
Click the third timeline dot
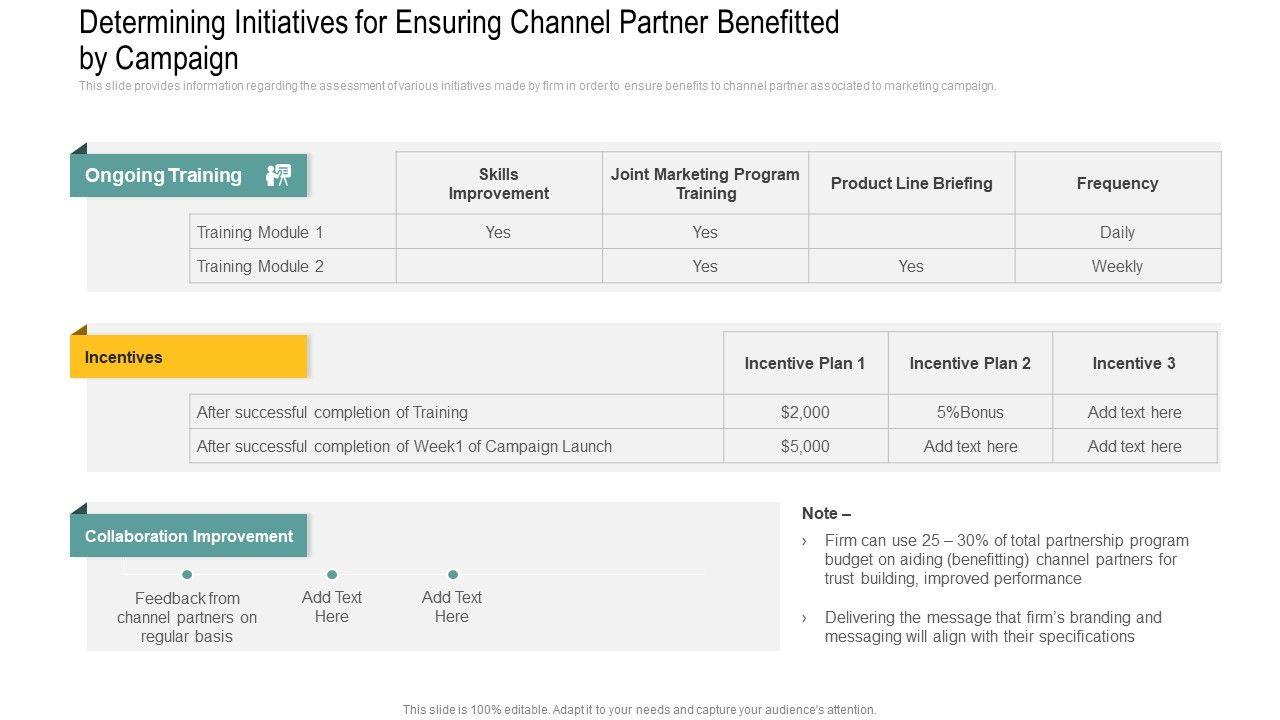point(453,574)
